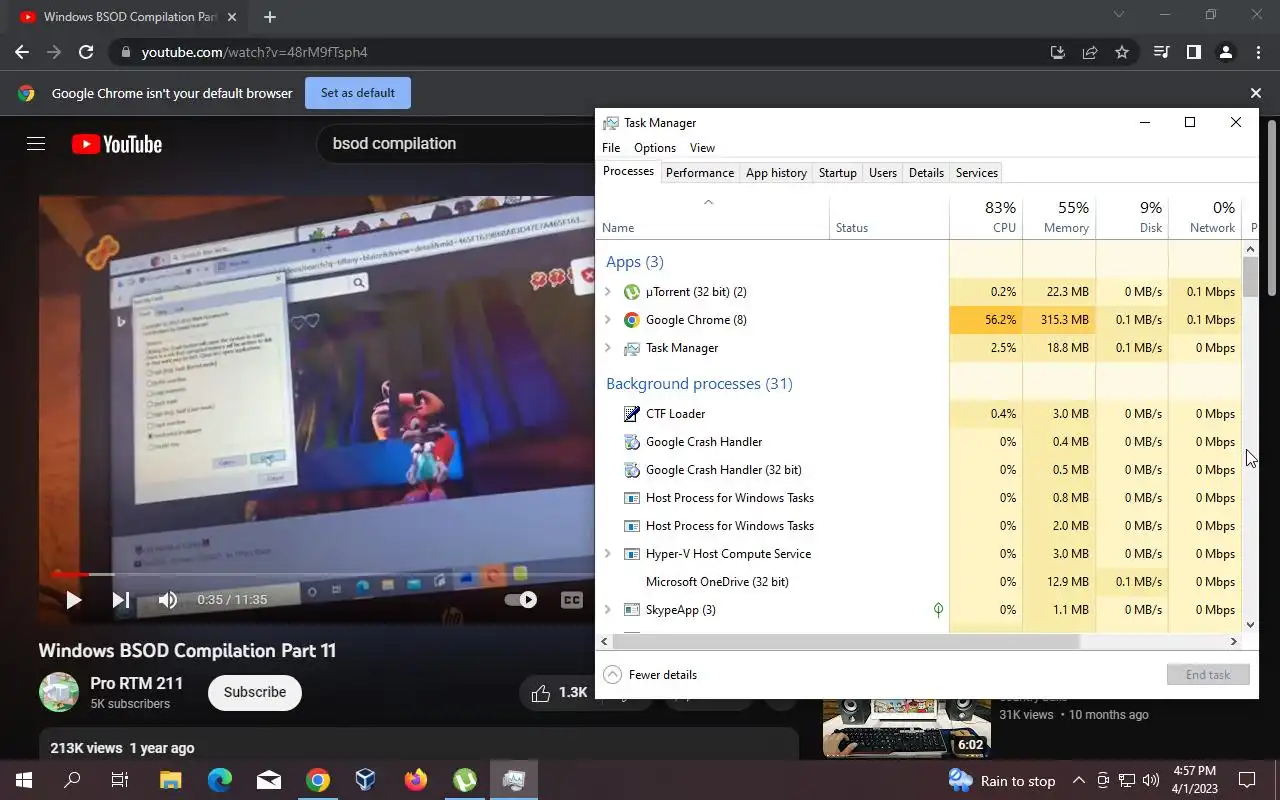Viewport: 1280px width, 800px height.
Task: Open Chrome media control icon
Action: click(x=1161, y=52)
